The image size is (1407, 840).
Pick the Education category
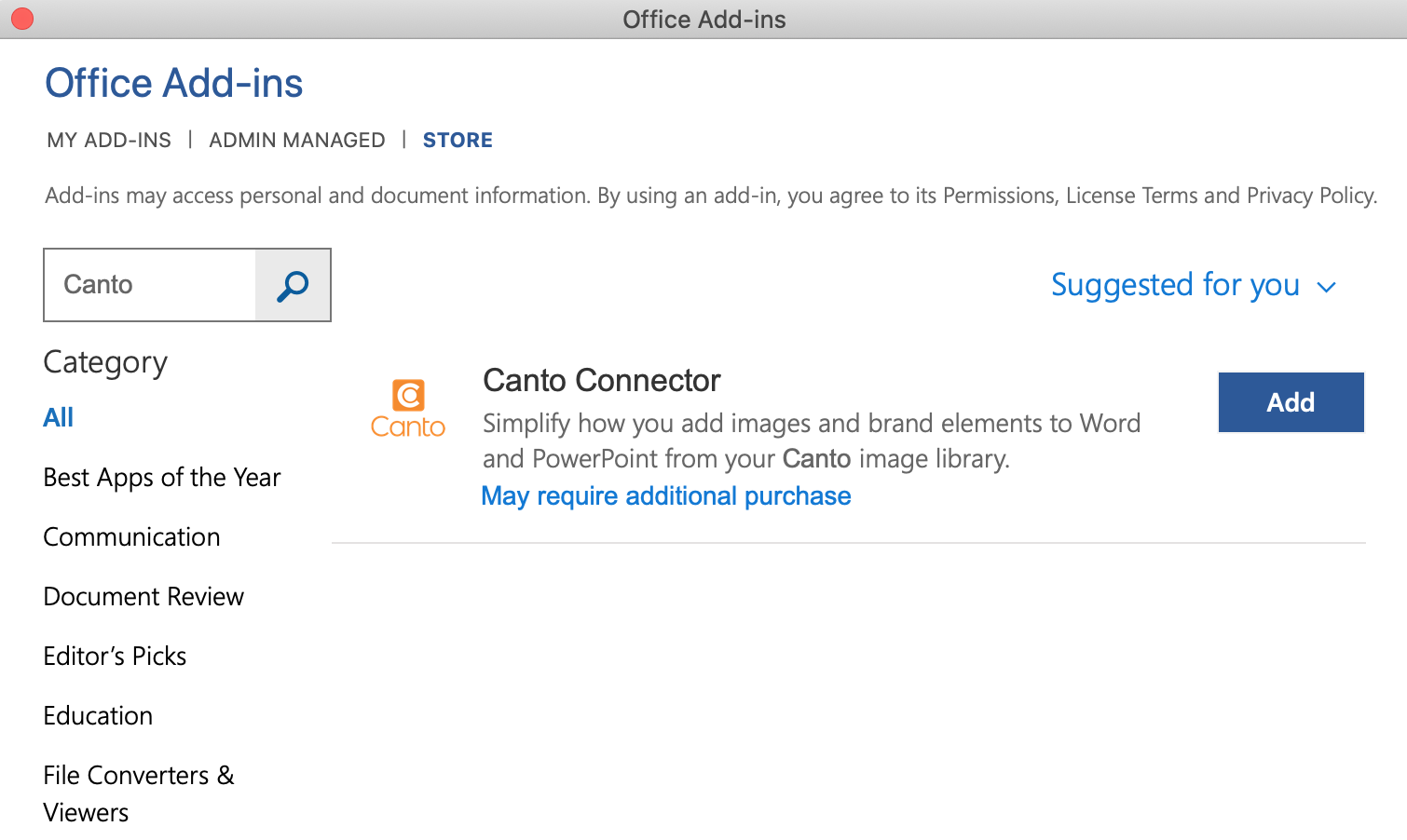98,716
